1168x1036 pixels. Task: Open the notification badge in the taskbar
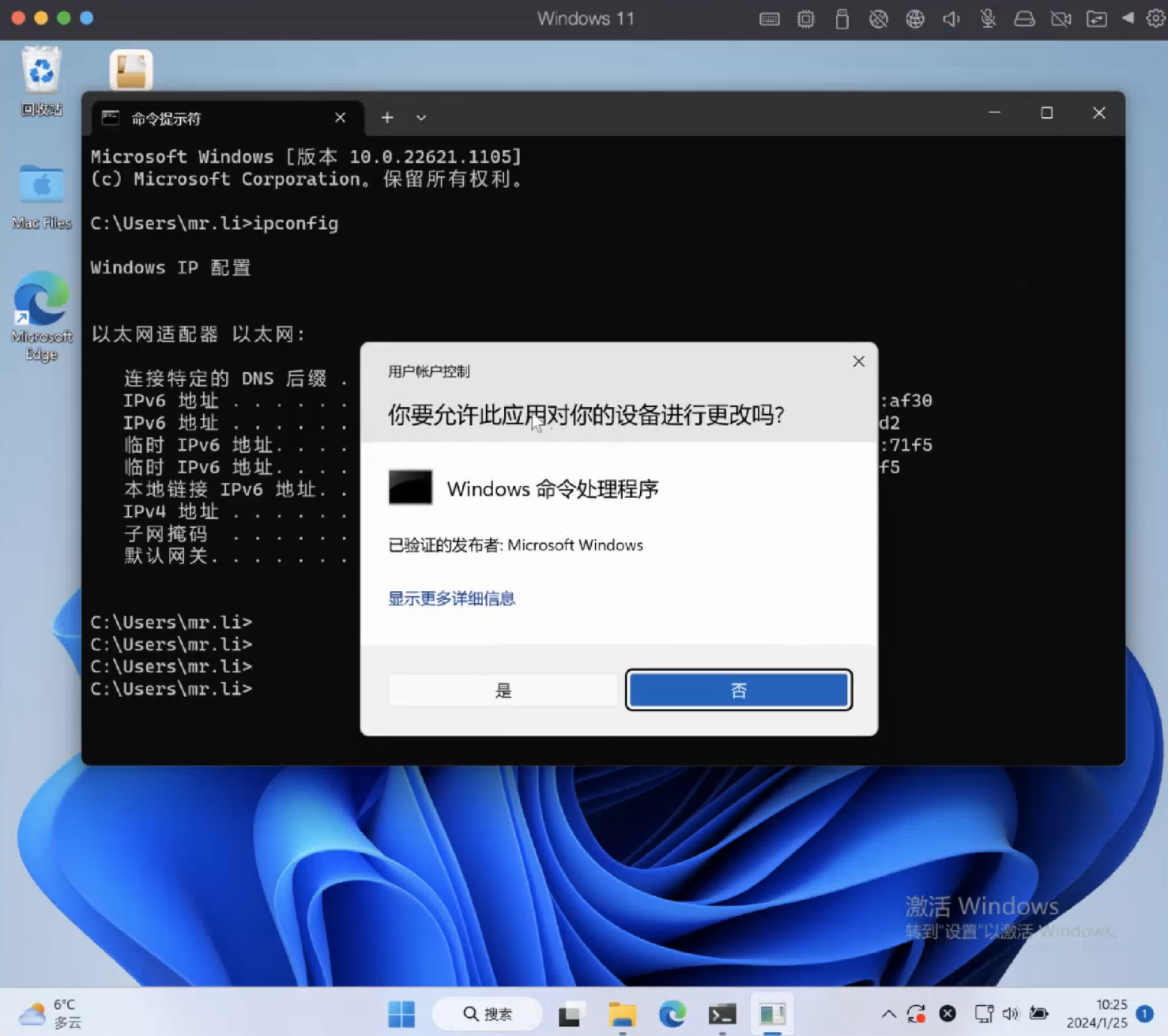[x=1144, y=1013]
